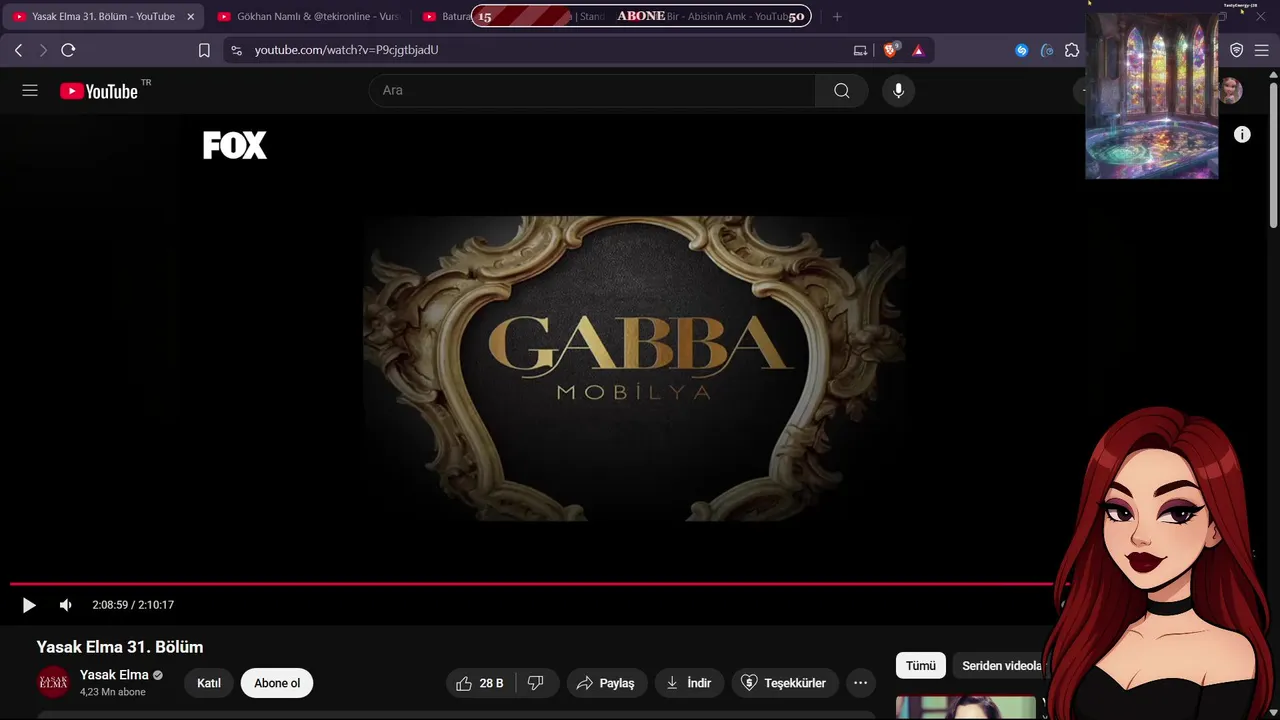Open the Shazam extension
Image resolution: width=1280 pixels, height=720 pixels.
[1021, 50]
